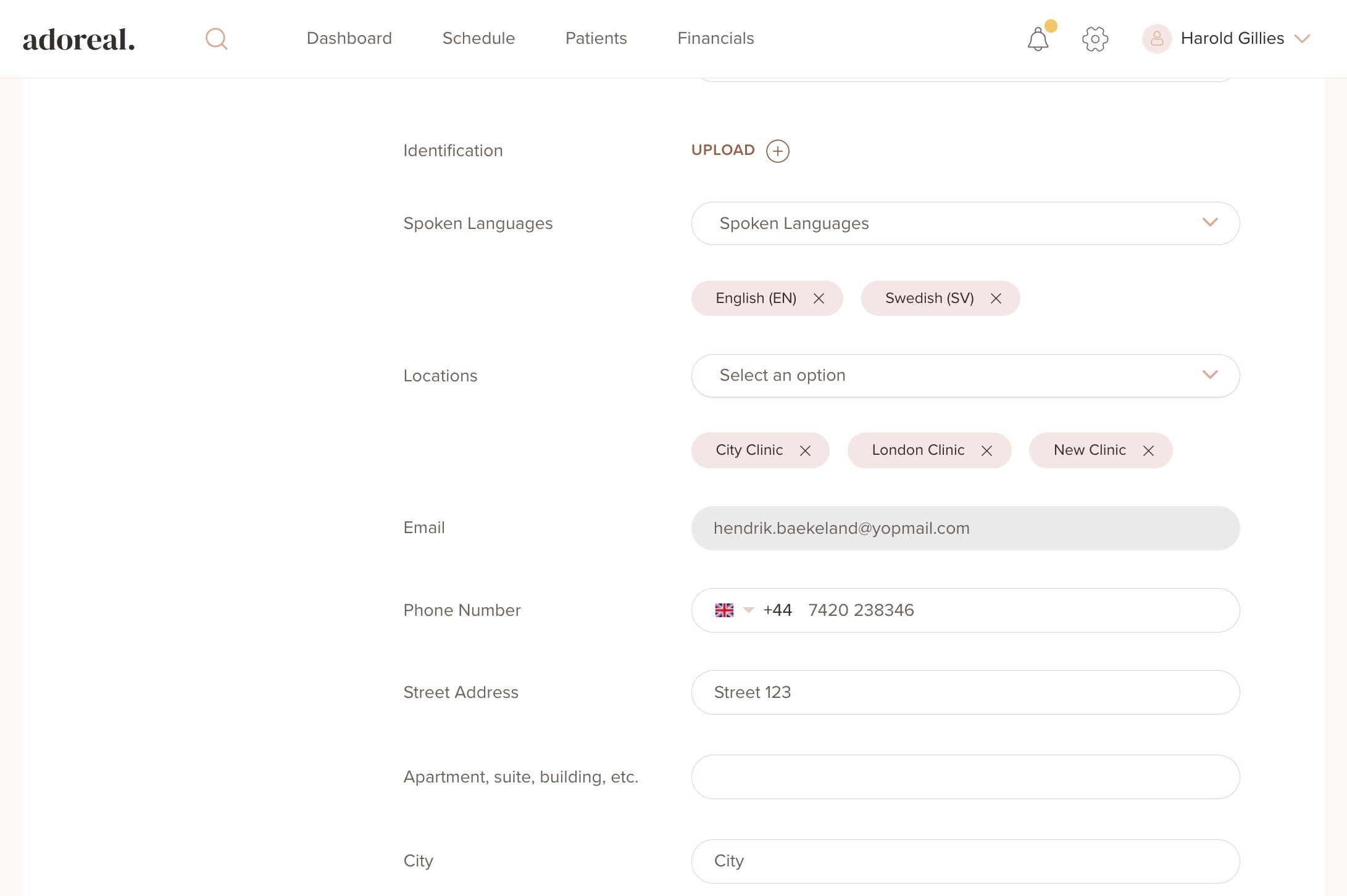Click the Identification upload plus icon
Viewport: 1347px width, 896px height.
[777, 151]
